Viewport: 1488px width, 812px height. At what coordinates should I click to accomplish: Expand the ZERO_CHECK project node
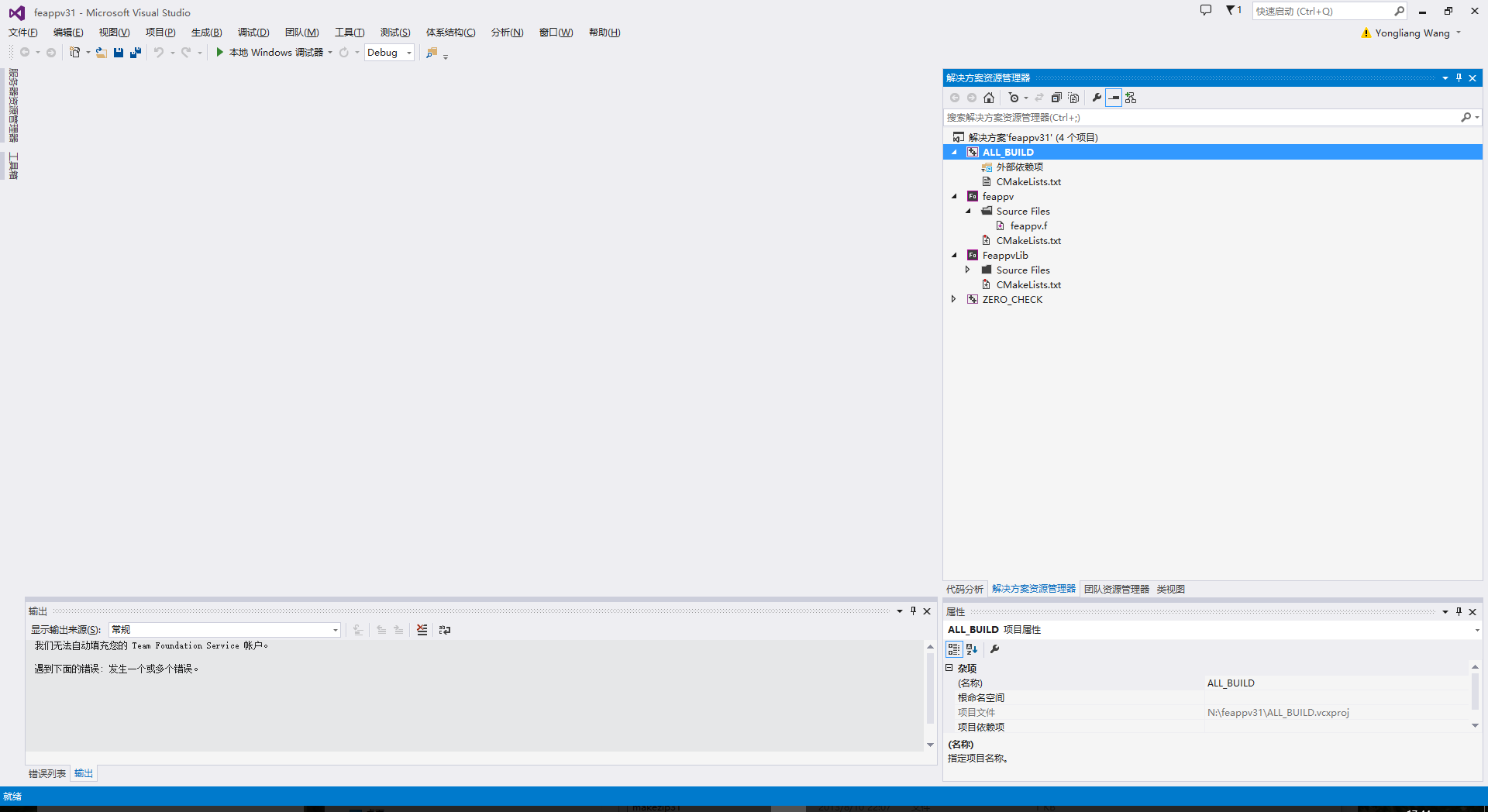[x=953, y=299]
